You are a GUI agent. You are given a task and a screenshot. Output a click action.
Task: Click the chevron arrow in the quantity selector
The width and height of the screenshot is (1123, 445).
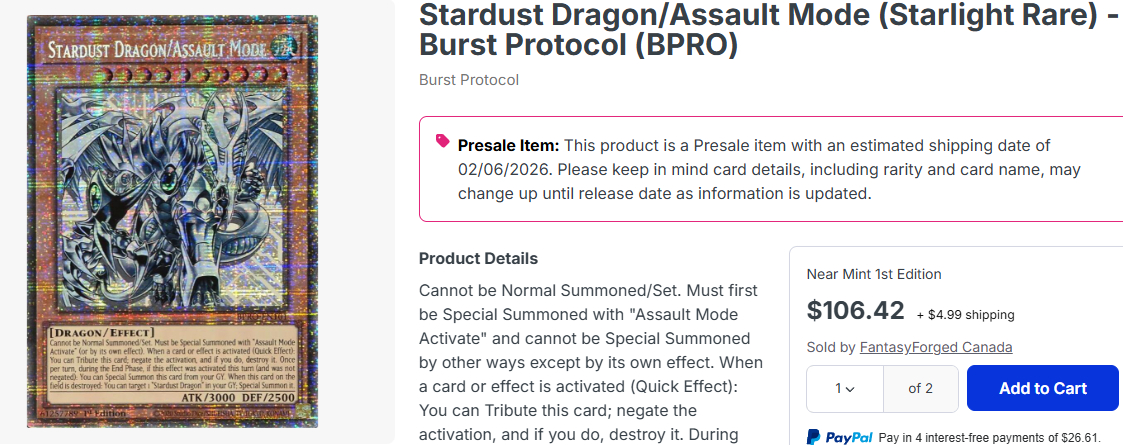[850, 389]
